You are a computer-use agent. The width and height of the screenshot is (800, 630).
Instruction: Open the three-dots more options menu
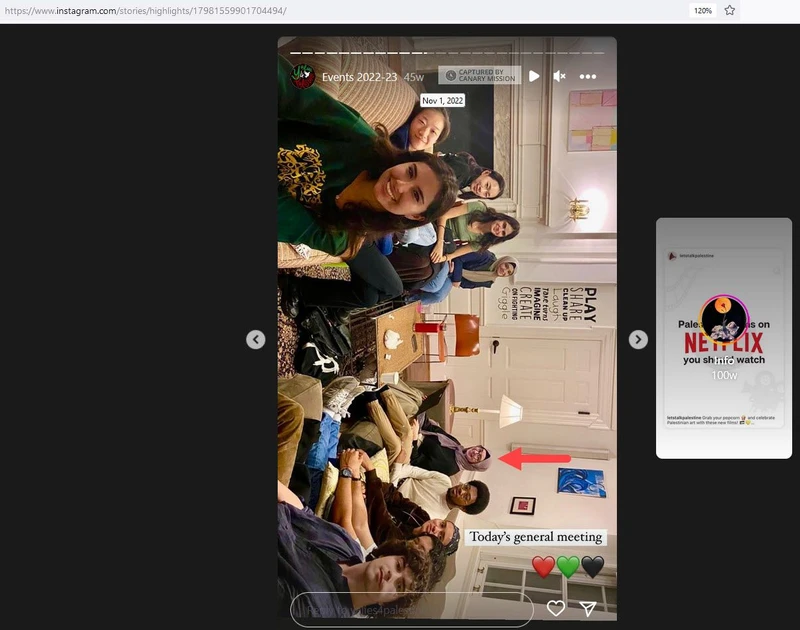[588, 77]
